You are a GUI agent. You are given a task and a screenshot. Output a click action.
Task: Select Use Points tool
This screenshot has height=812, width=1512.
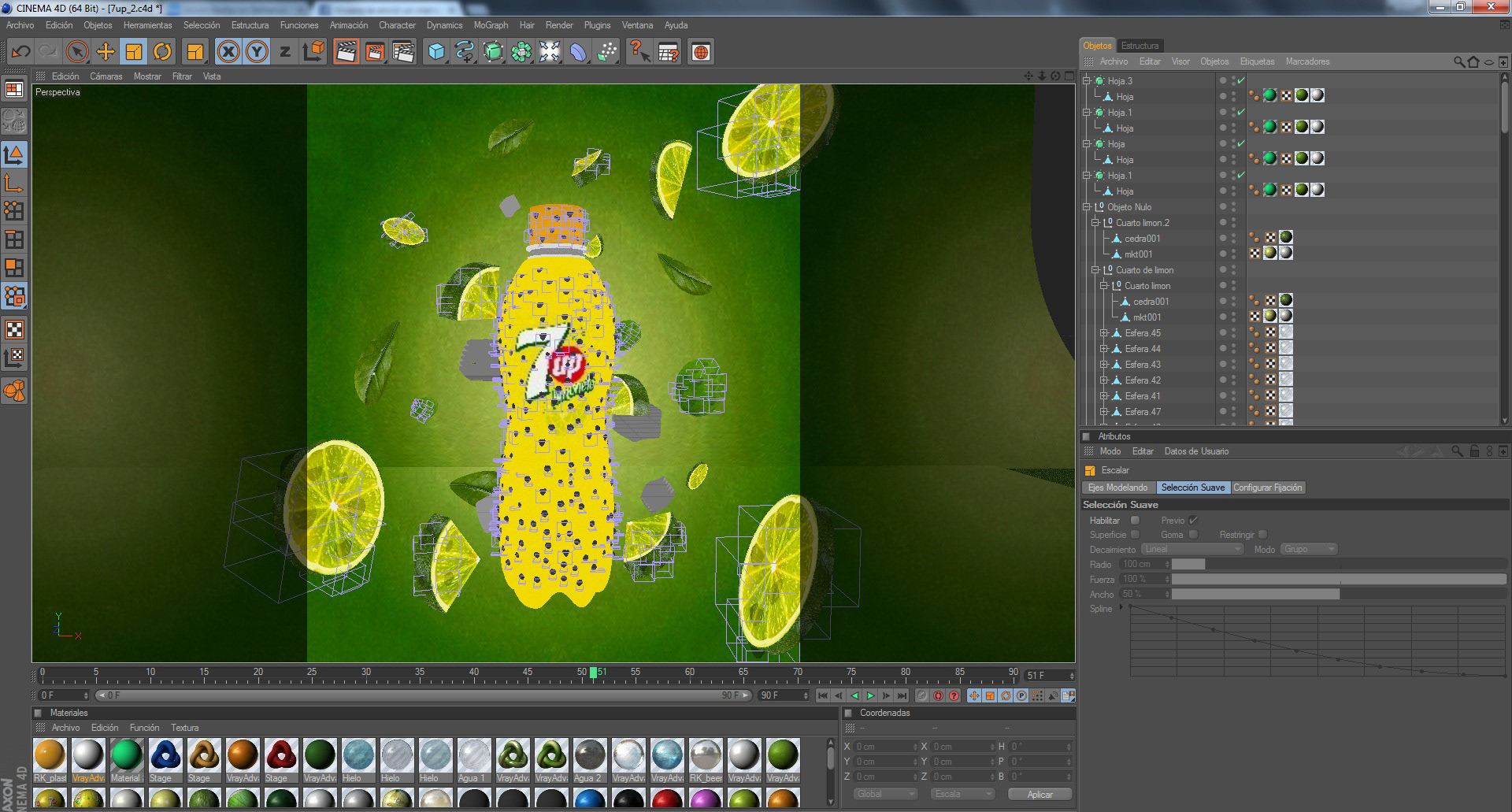pyautogui.click(x=14, y=211)
